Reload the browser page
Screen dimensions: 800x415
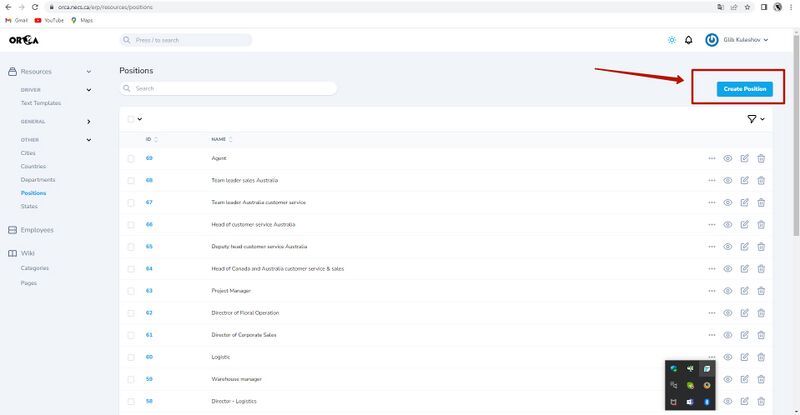35,7
